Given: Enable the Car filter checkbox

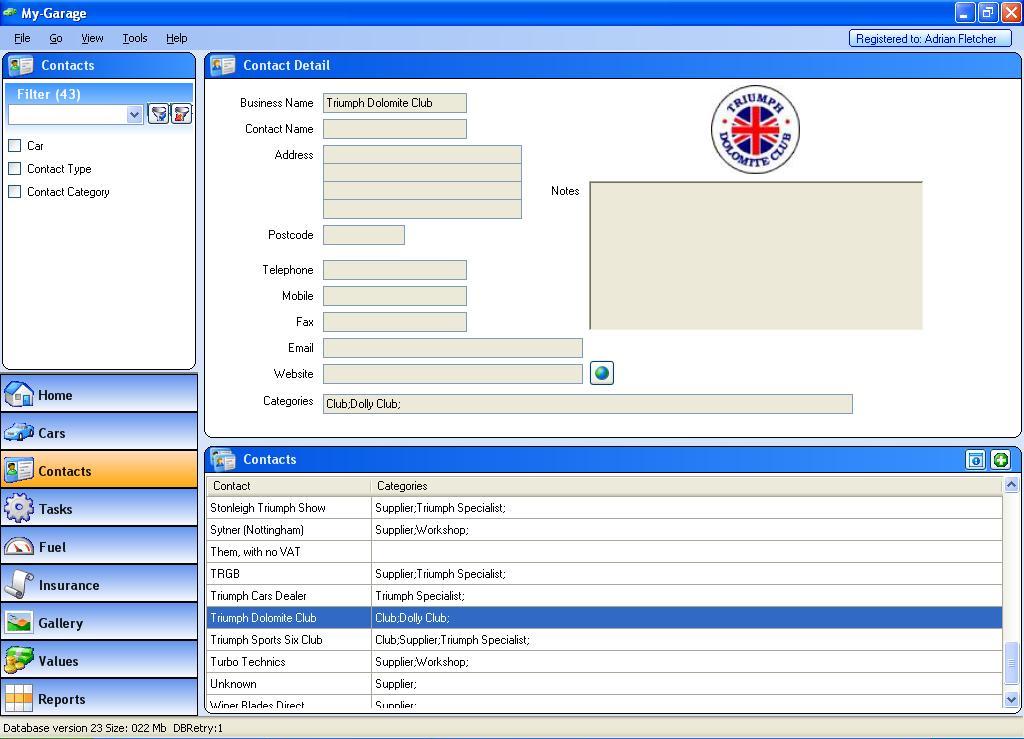Looking at the screenshot, I should coord(15,146).
